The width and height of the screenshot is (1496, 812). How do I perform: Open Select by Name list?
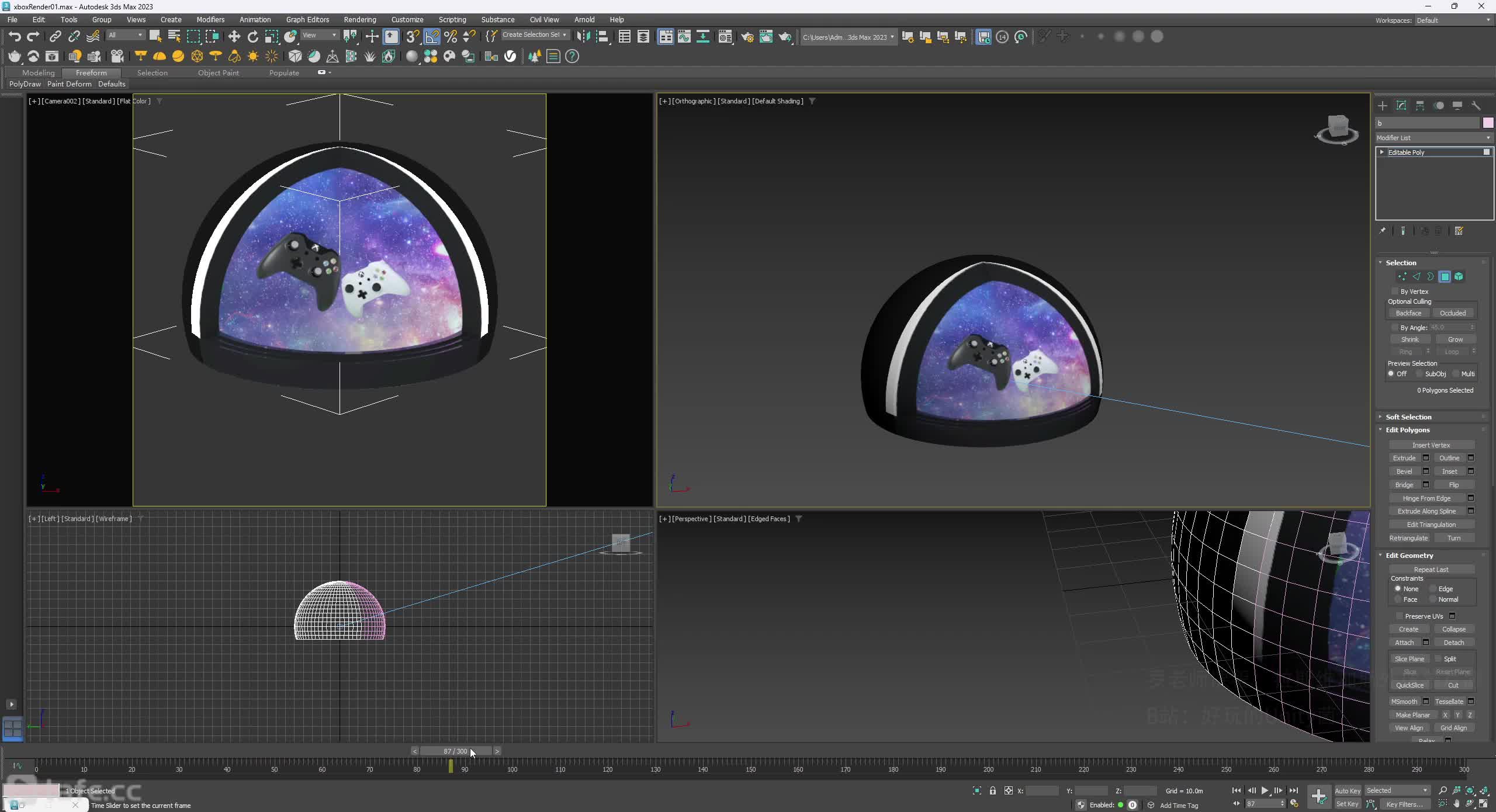(174, 37)
